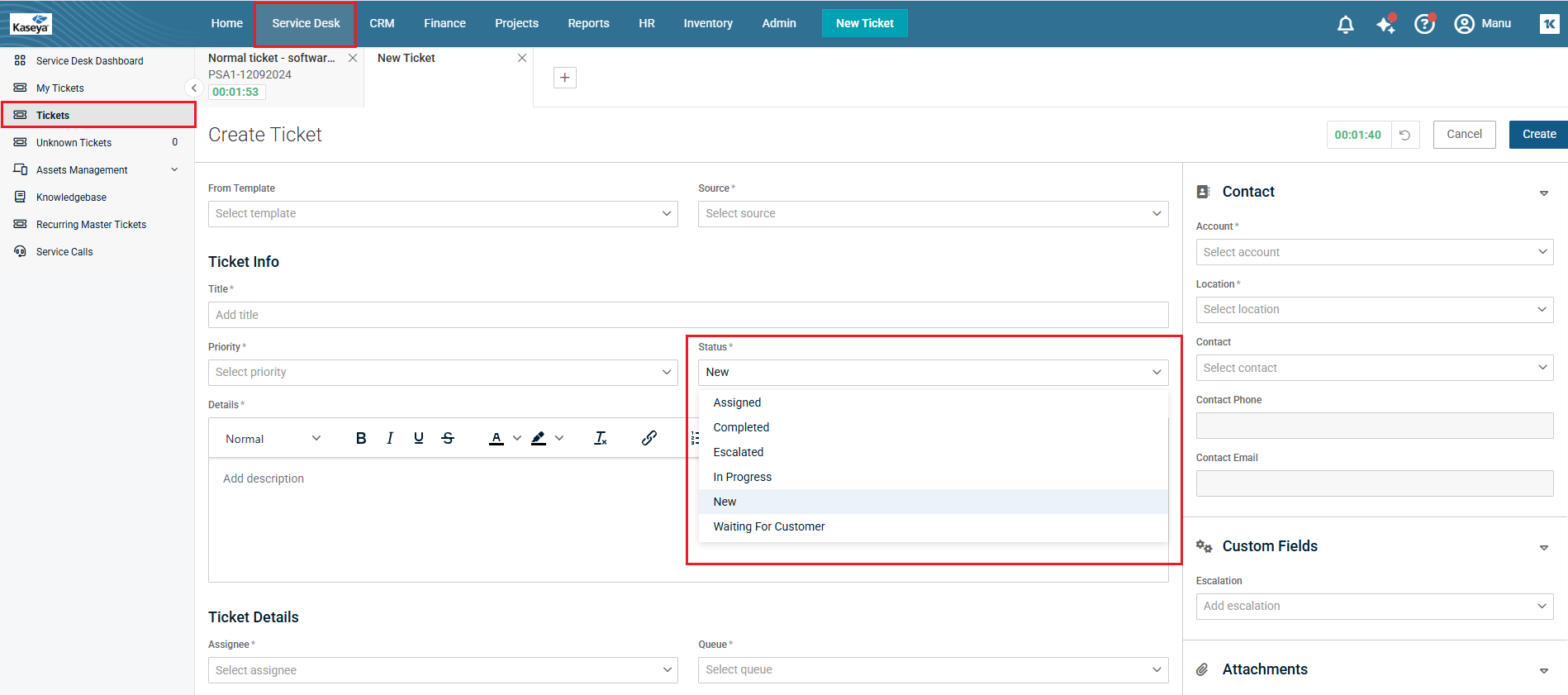Open the Select account dropdown
The height and width of the screenshot is (695, 1568).
point(1374,252)
